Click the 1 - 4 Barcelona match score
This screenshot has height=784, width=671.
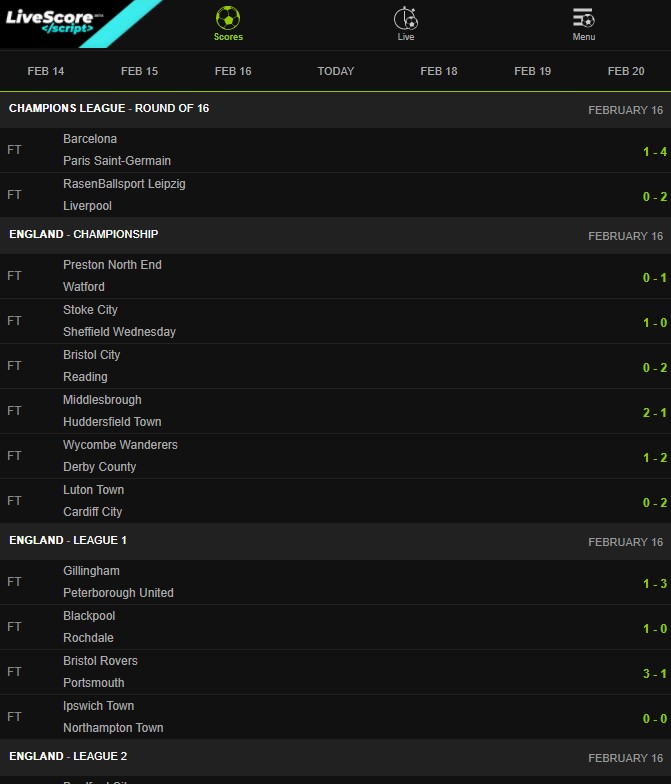pyautogui.click(x=654, y=152)
